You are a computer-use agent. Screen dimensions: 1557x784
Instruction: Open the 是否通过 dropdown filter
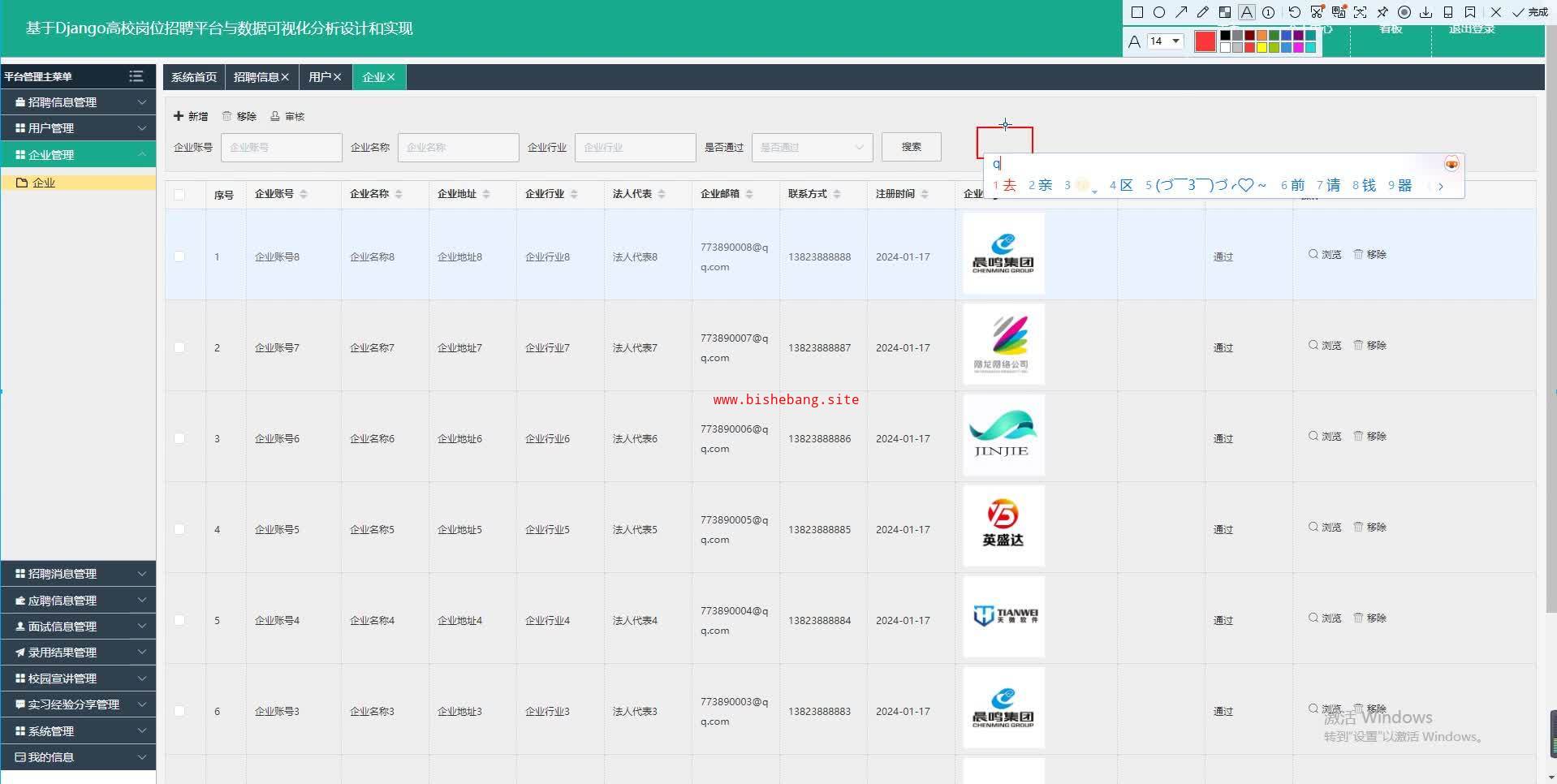point(812,148)
